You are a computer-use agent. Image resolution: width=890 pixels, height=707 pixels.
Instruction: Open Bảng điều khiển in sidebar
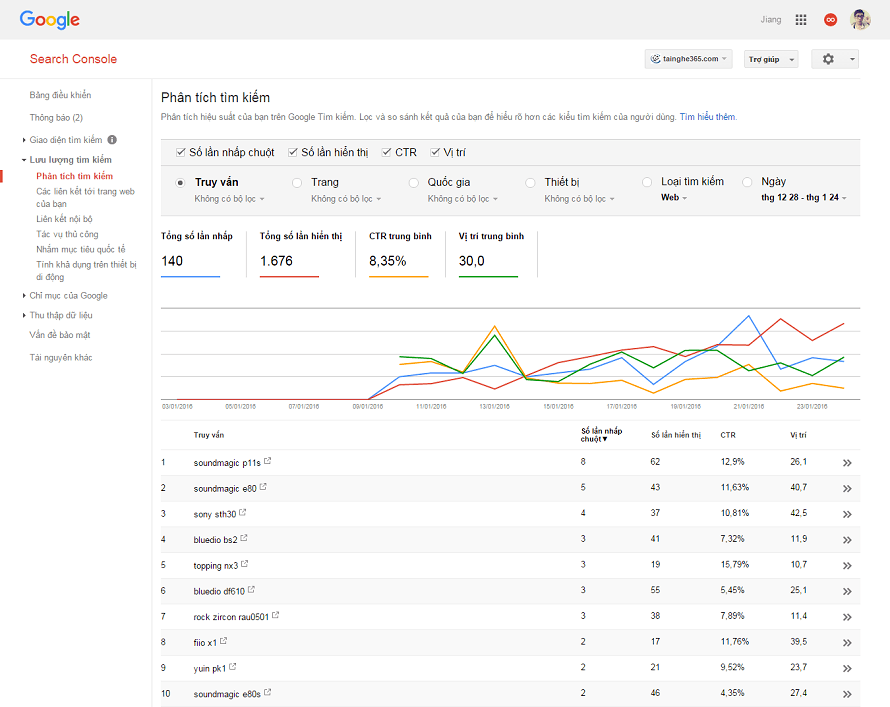coord(60,95)
